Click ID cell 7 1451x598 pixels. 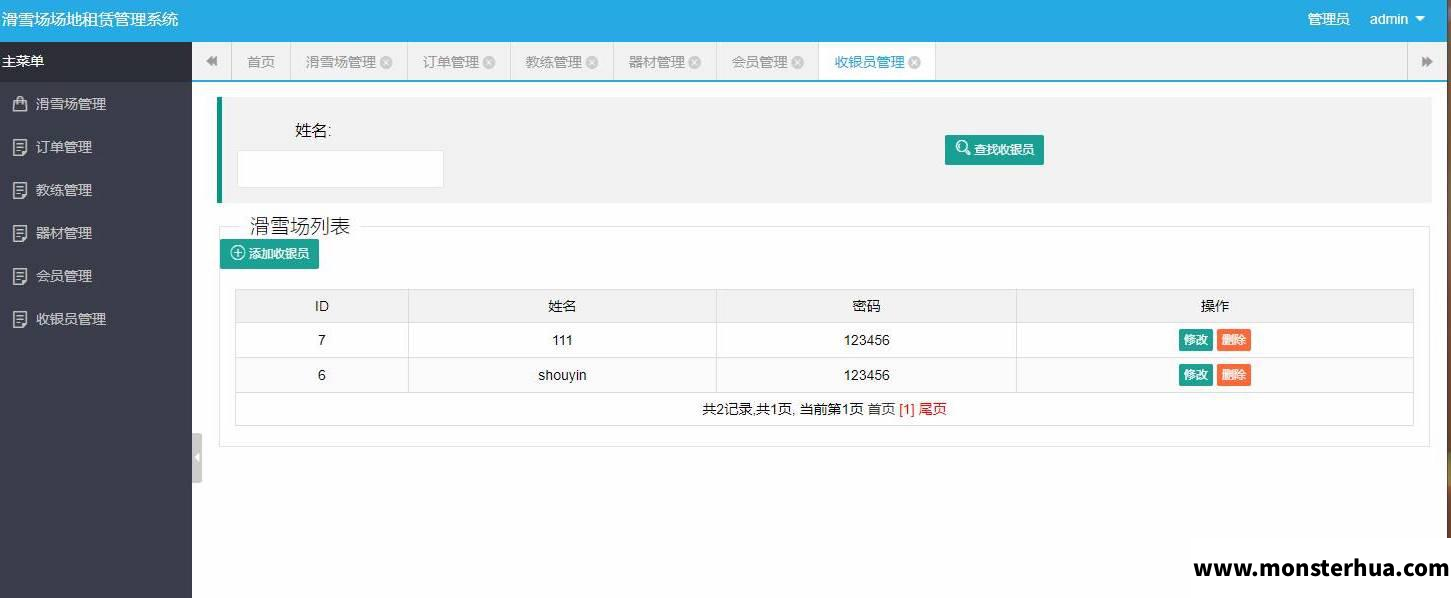[x=322, y=340]
